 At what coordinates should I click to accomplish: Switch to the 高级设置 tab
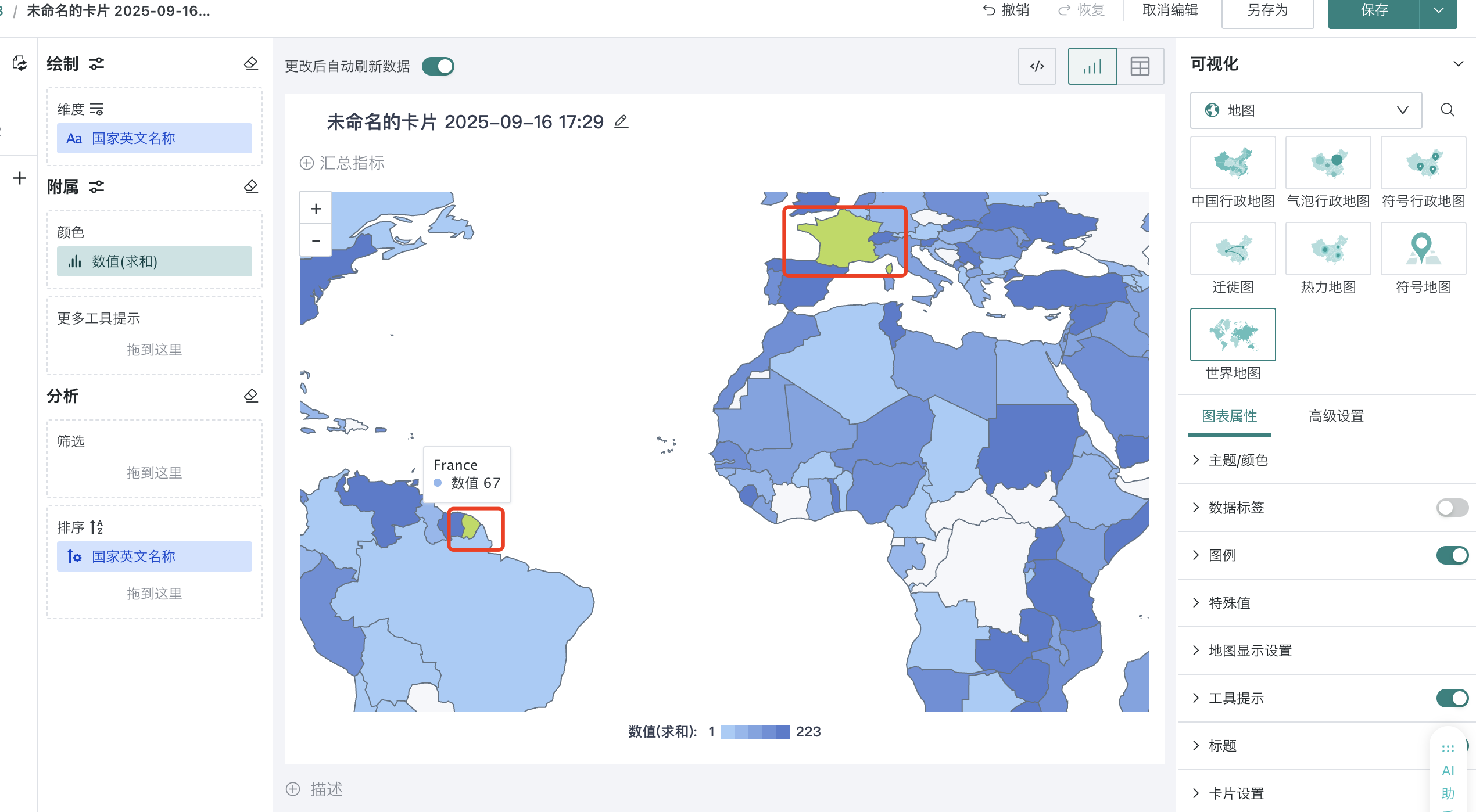[x=1336, y=416]
